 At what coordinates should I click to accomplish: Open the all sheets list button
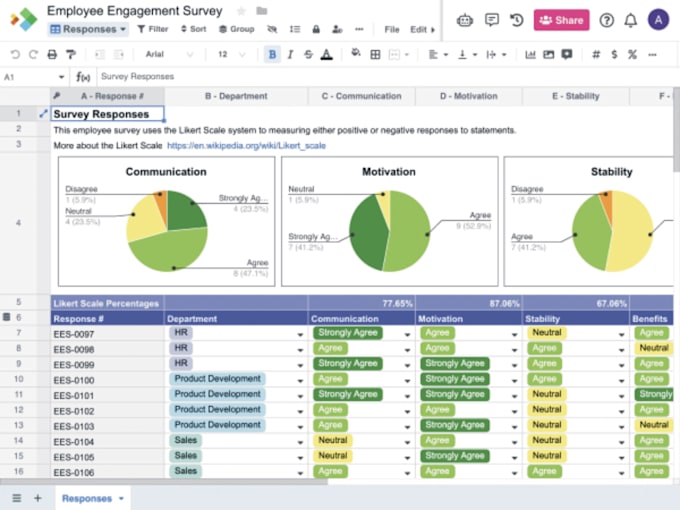(16, 498)
